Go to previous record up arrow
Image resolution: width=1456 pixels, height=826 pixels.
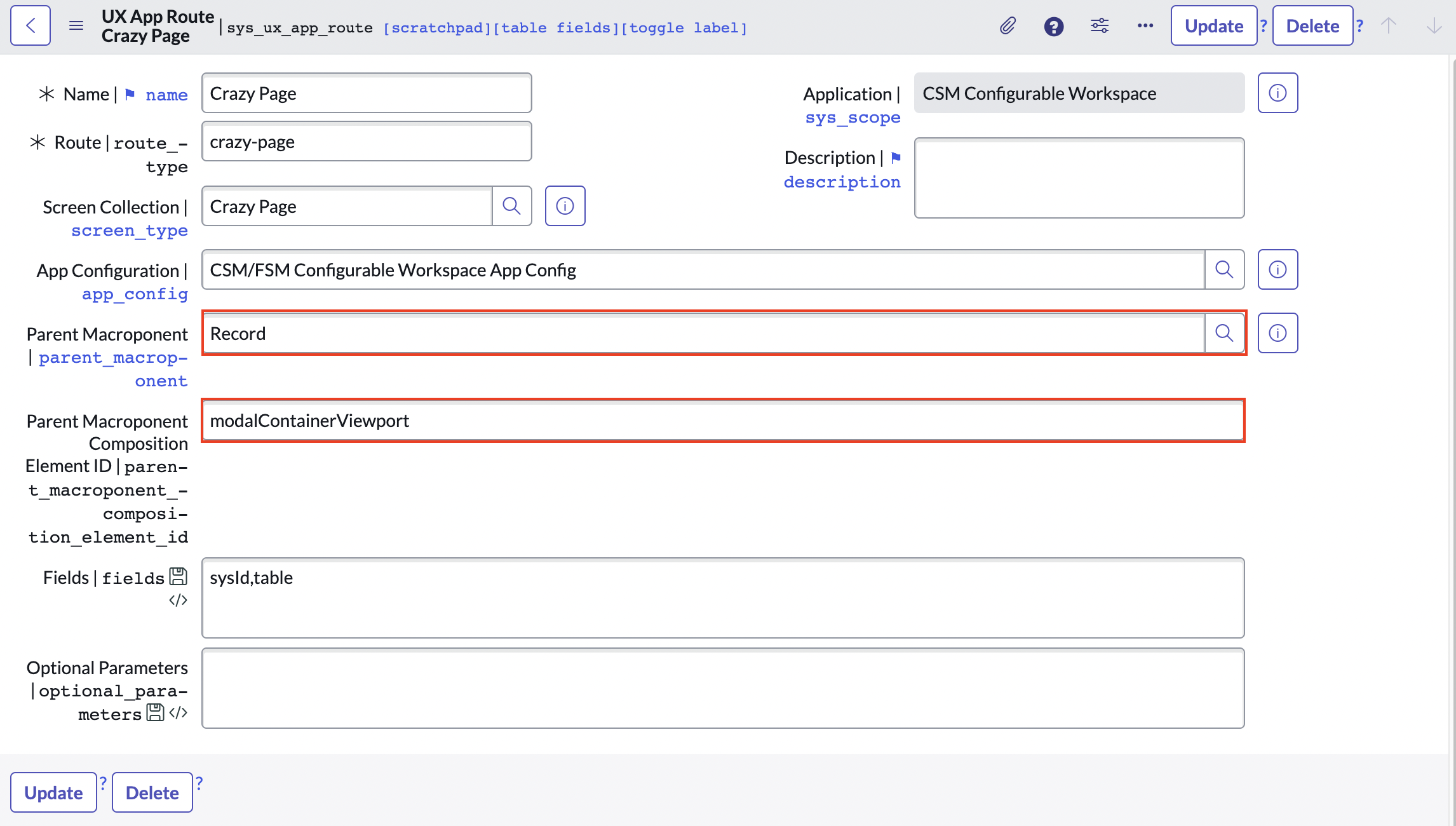[1389, 26]
